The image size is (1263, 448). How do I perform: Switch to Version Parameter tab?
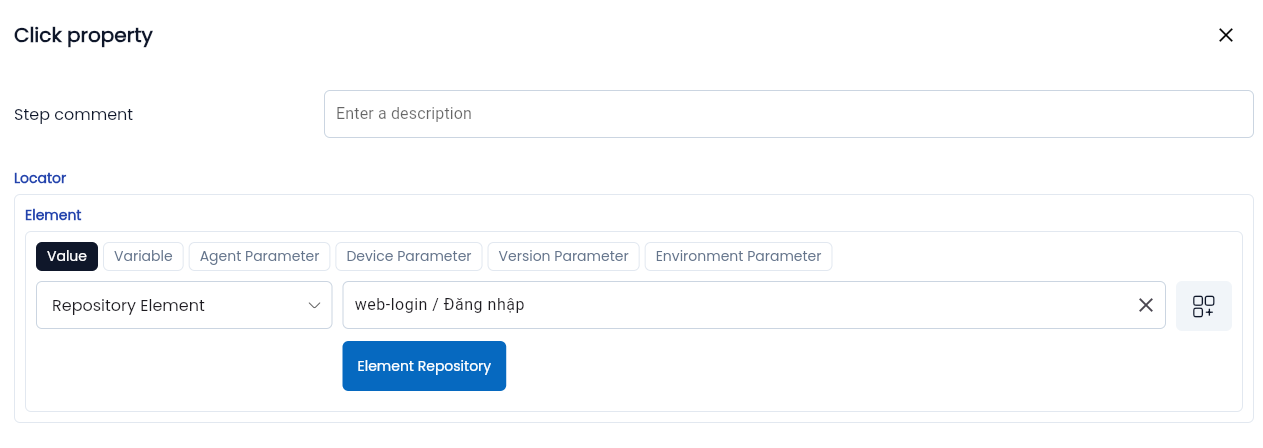coord(563,256)
